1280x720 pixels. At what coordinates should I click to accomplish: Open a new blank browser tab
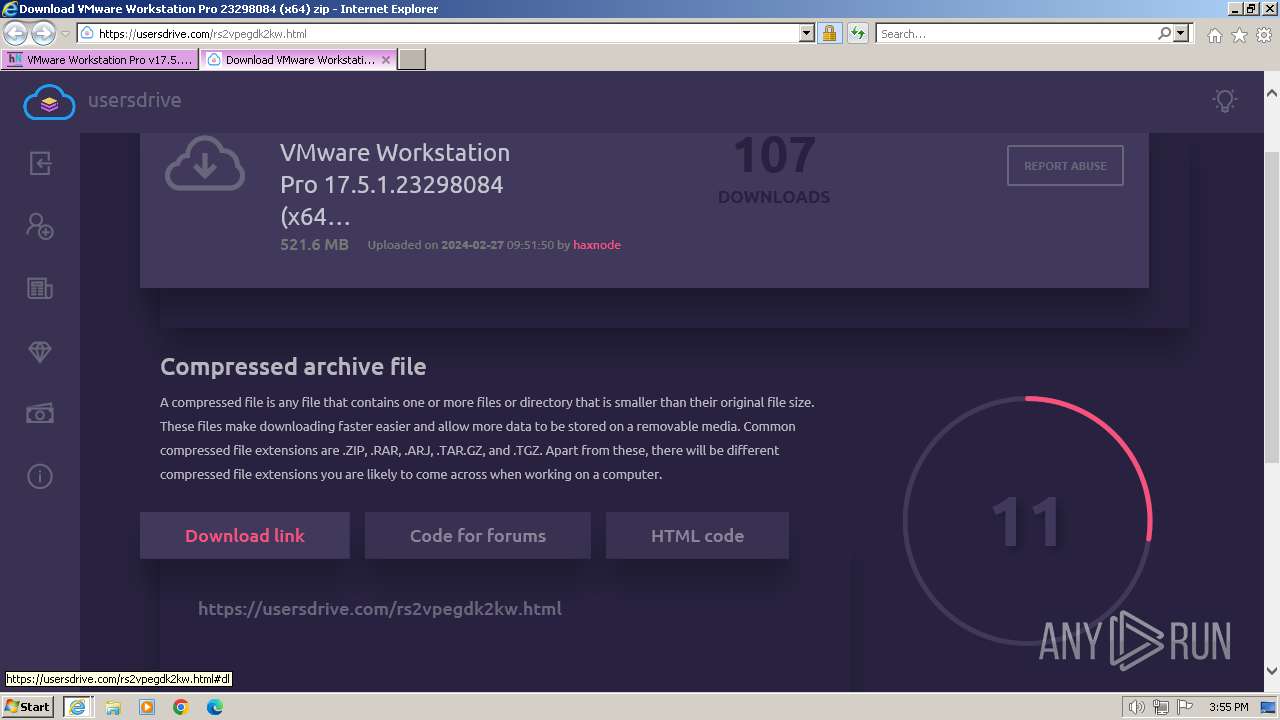click(x=412, y=59)
